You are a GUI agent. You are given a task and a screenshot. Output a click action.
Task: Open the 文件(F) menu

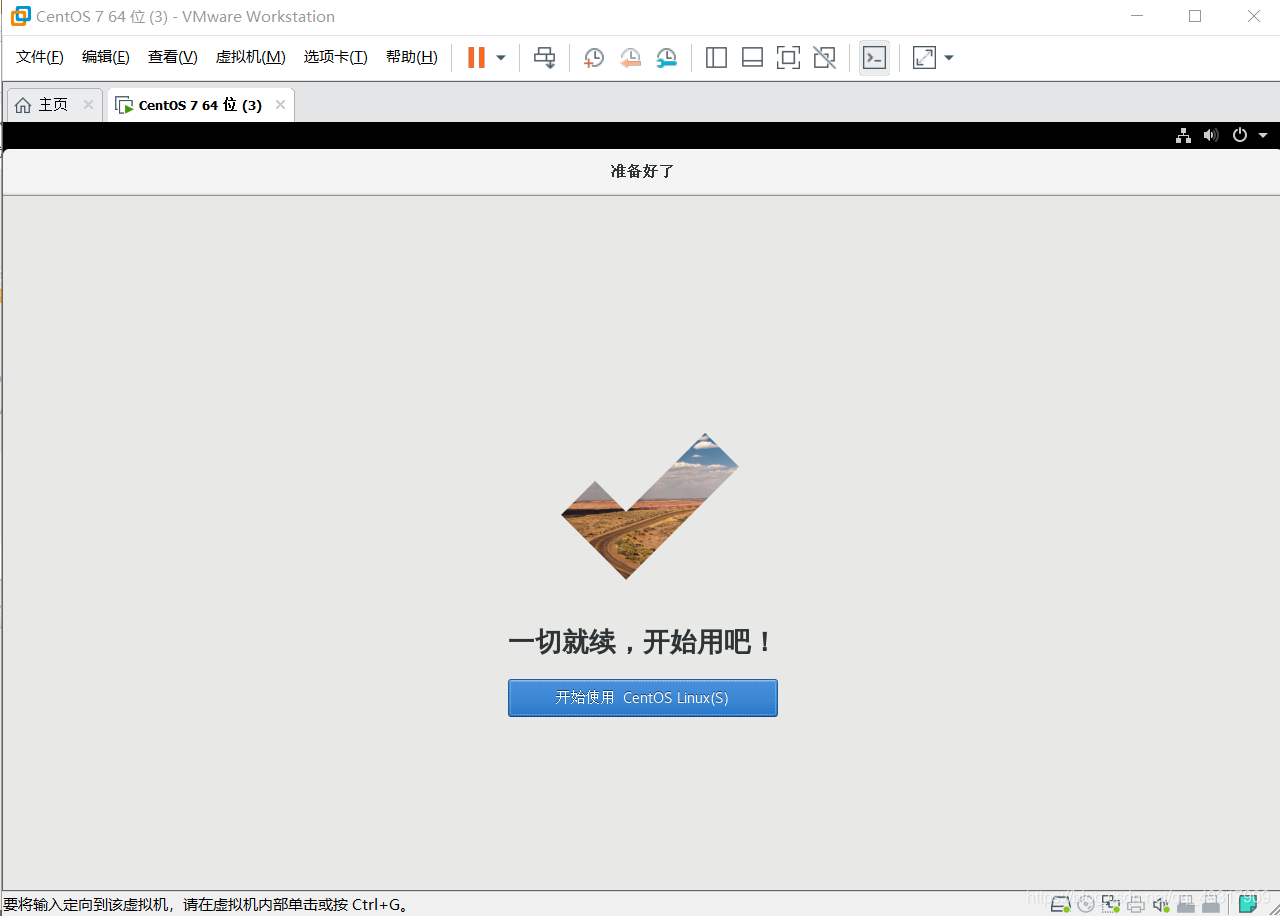40,57
